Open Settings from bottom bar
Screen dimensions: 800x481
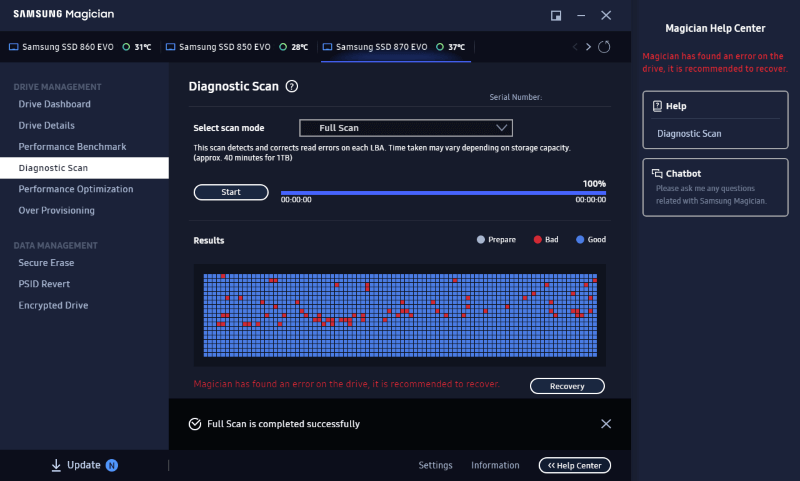tap(435, 465)
